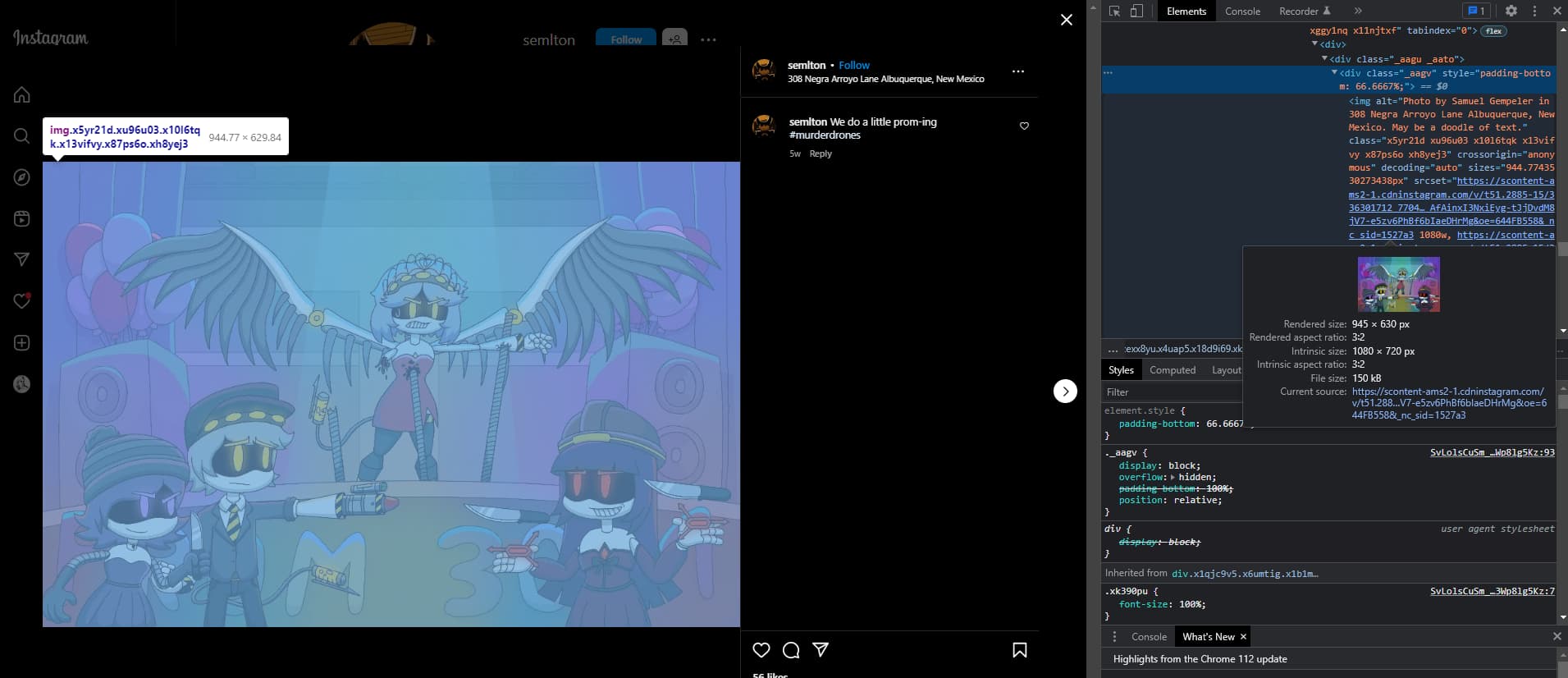
Task: Collapse the selected _aagv div node
Action: 1334,73
